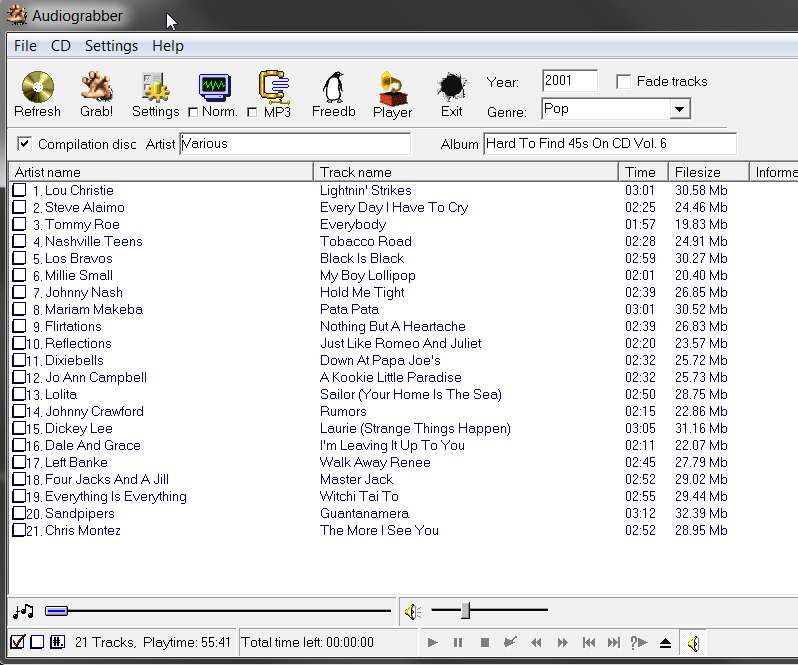Sort by the Artist name column header
The width and height of the screenshot is (798, 665).
pyautogui.click(x=161, y=172)
